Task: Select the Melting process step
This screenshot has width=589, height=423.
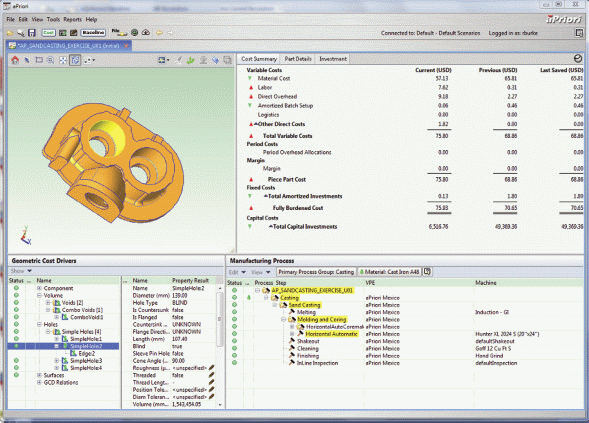Action: pyautogui.click(x=306, y=312)
